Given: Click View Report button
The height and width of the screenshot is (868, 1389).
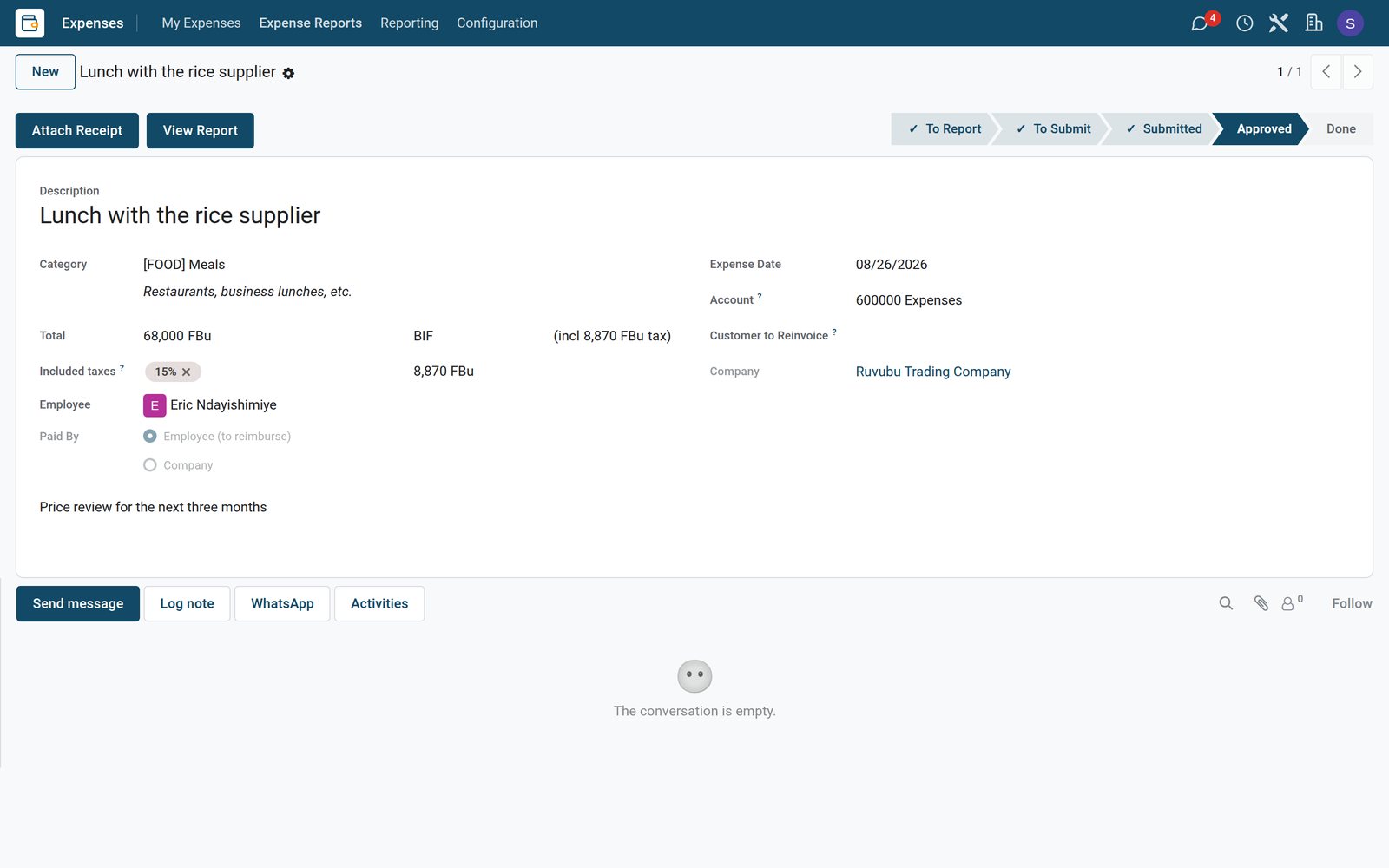Looking at the screenshot, I should point(201,130).
